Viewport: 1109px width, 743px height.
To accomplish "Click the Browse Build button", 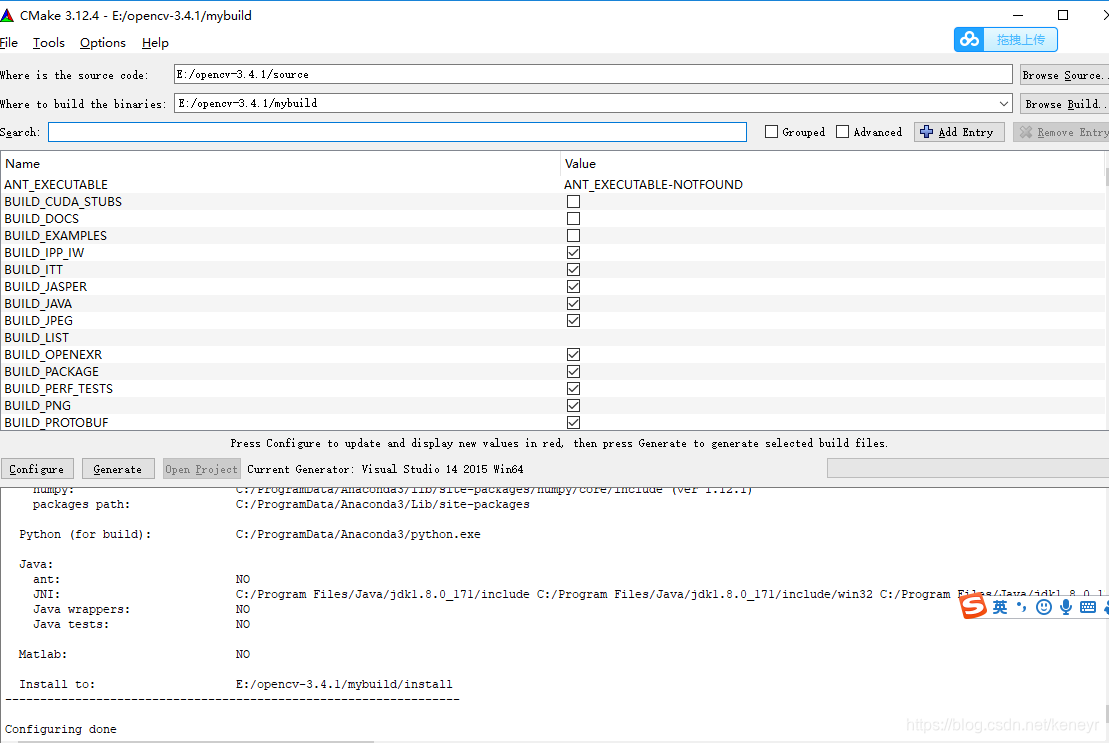I will click(1064, 103).
